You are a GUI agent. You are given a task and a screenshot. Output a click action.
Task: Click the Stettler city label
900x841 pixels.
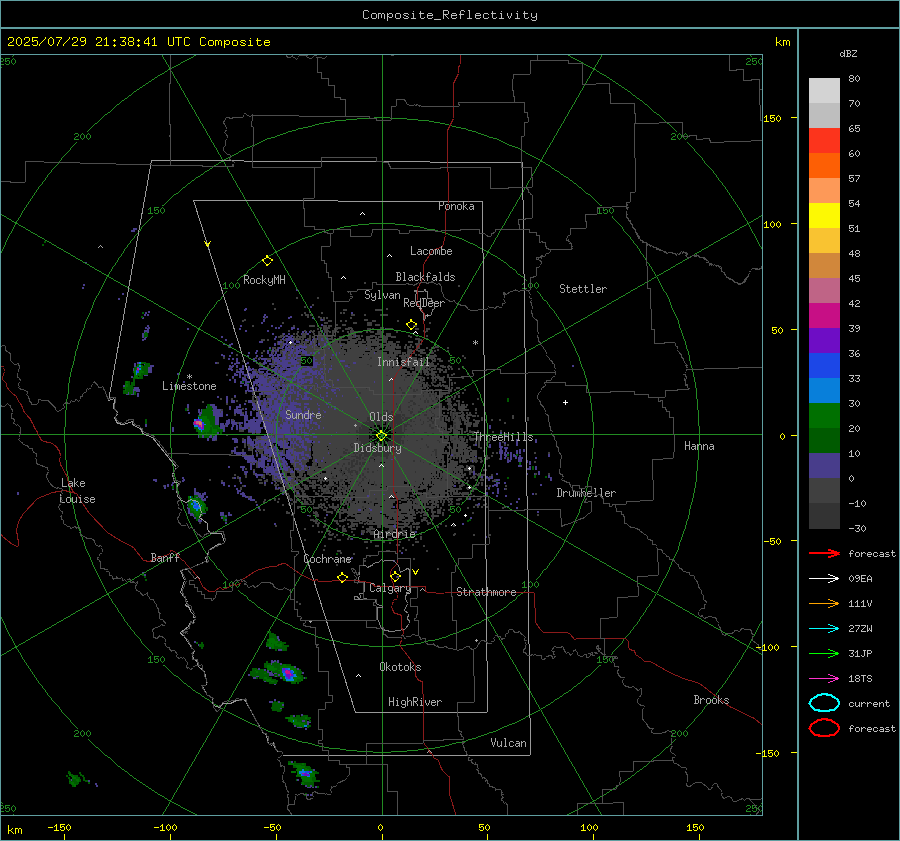click(583, 289)
